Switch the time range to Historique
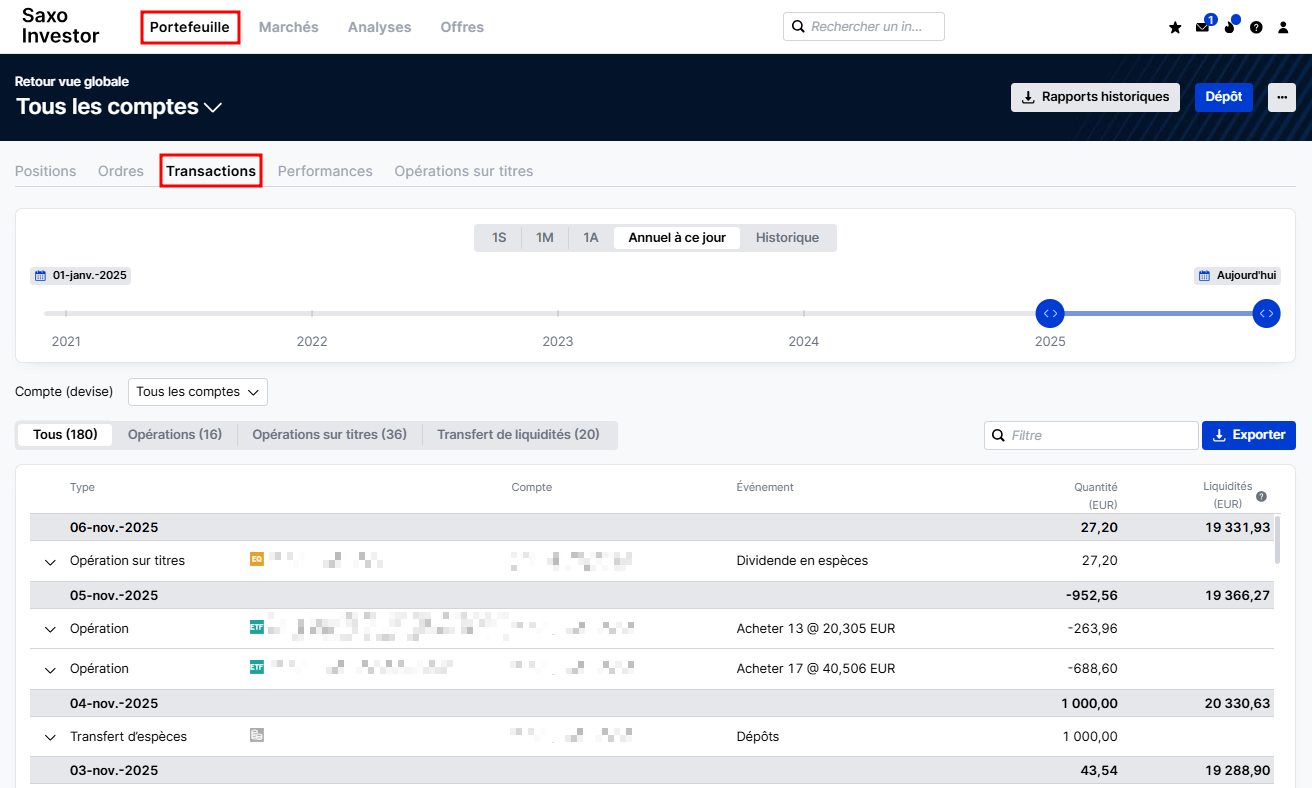1312x788 pixels. coord(787,238)
